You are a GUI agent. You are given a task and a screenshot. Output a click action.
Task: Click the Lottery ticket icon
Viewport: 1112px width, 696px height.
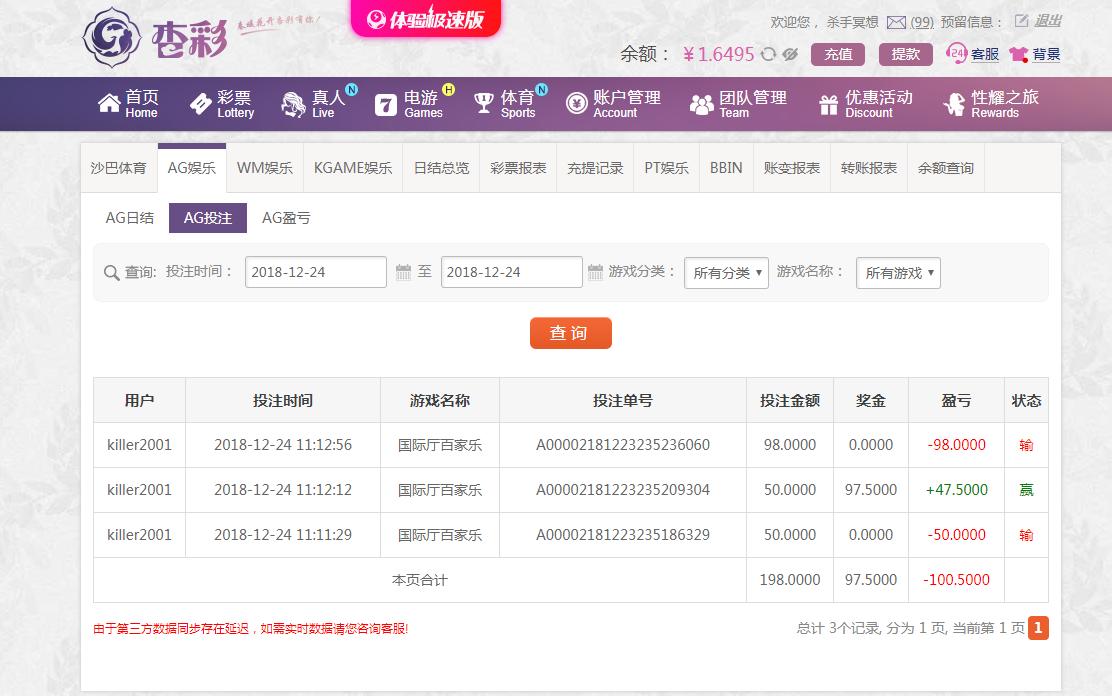click(x=201, y=104)
